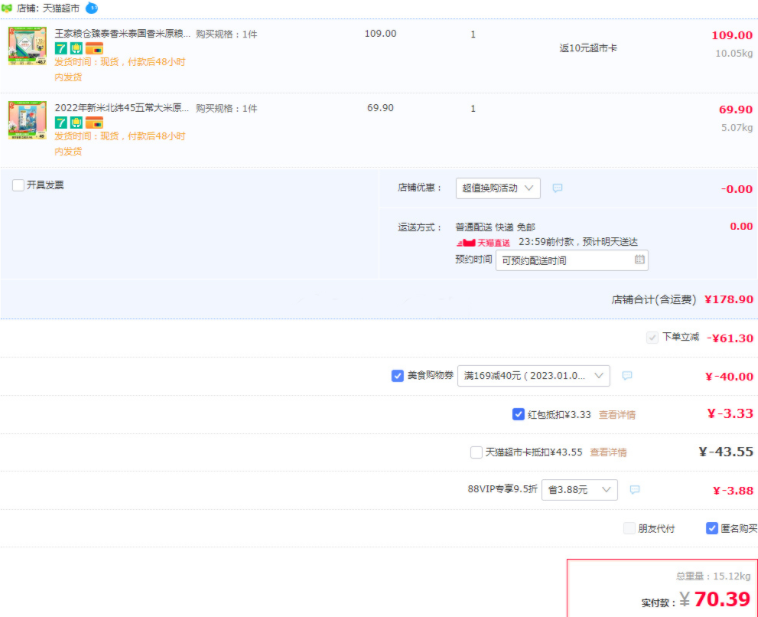Click the 2022年新米 product thumbnail

(x=27, y=120)
